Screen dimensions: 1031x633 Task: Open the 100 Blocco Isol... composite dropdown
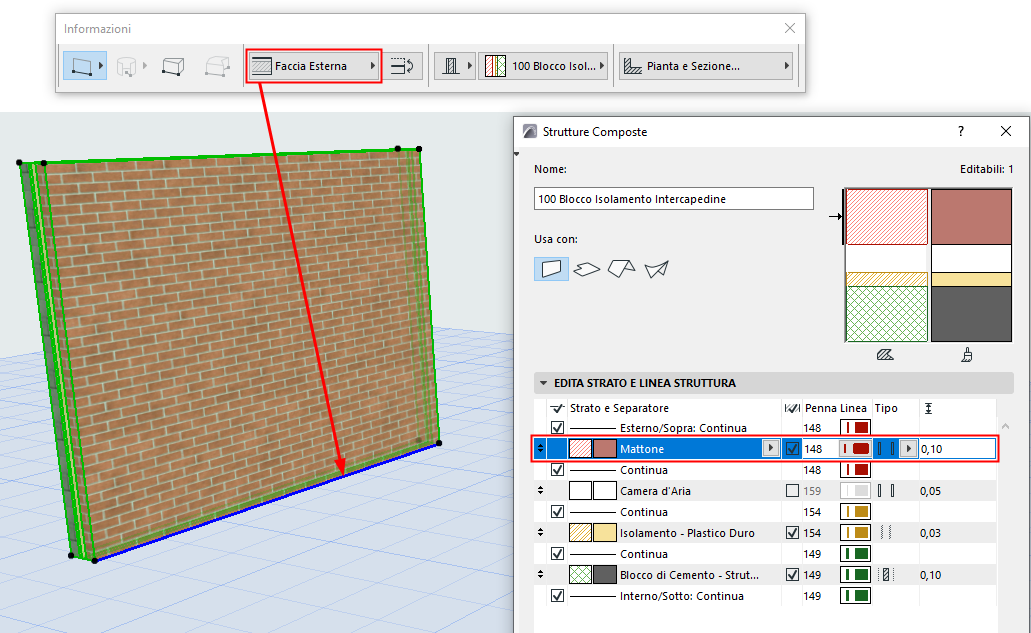pos(543,67)
